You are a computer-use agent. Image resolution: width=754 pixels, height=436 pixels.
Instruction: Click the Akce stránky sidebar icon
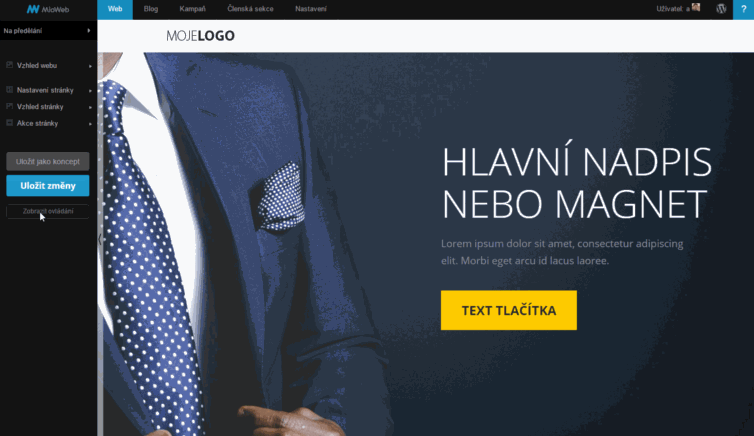pyautogui.click(x=9, y=123)
